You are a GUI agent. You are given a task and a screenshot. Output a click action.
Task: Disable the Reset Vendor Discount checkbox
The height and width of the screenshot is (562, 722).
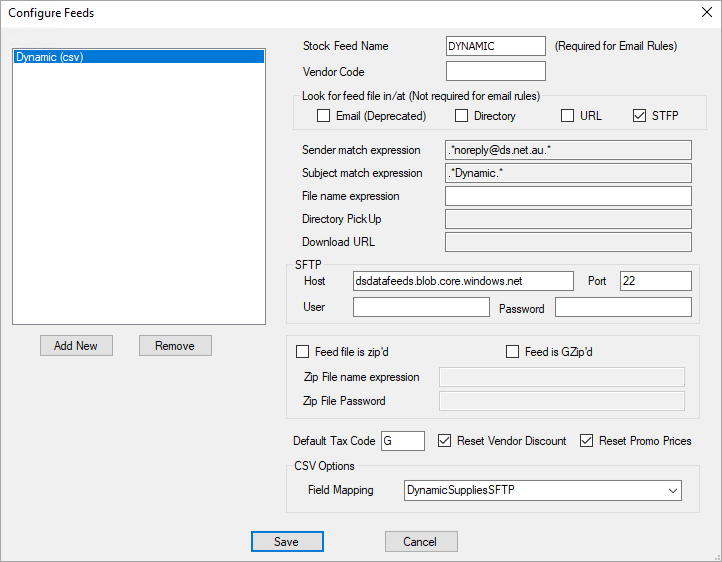tap(444, 441)
